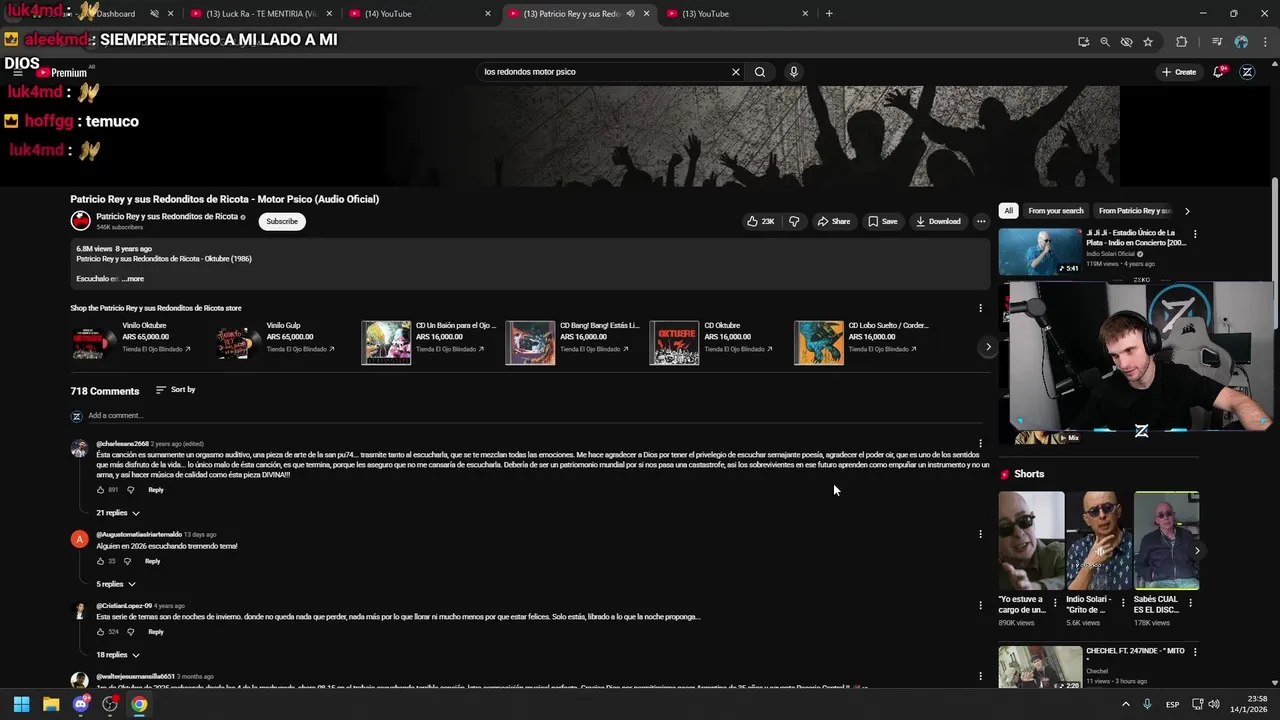
Task: Save the video to a playlist
Action: [883, 221]
